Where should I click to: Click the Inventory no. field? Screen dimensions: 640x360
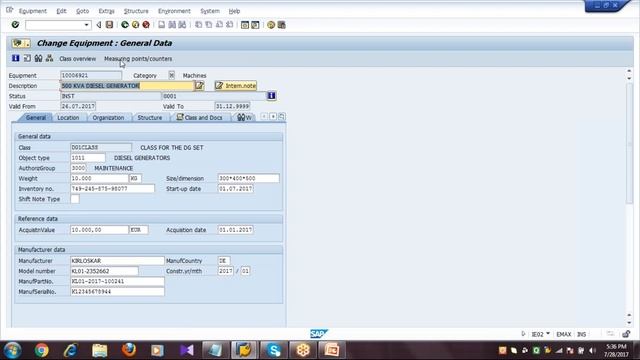(x=112, y=189)
